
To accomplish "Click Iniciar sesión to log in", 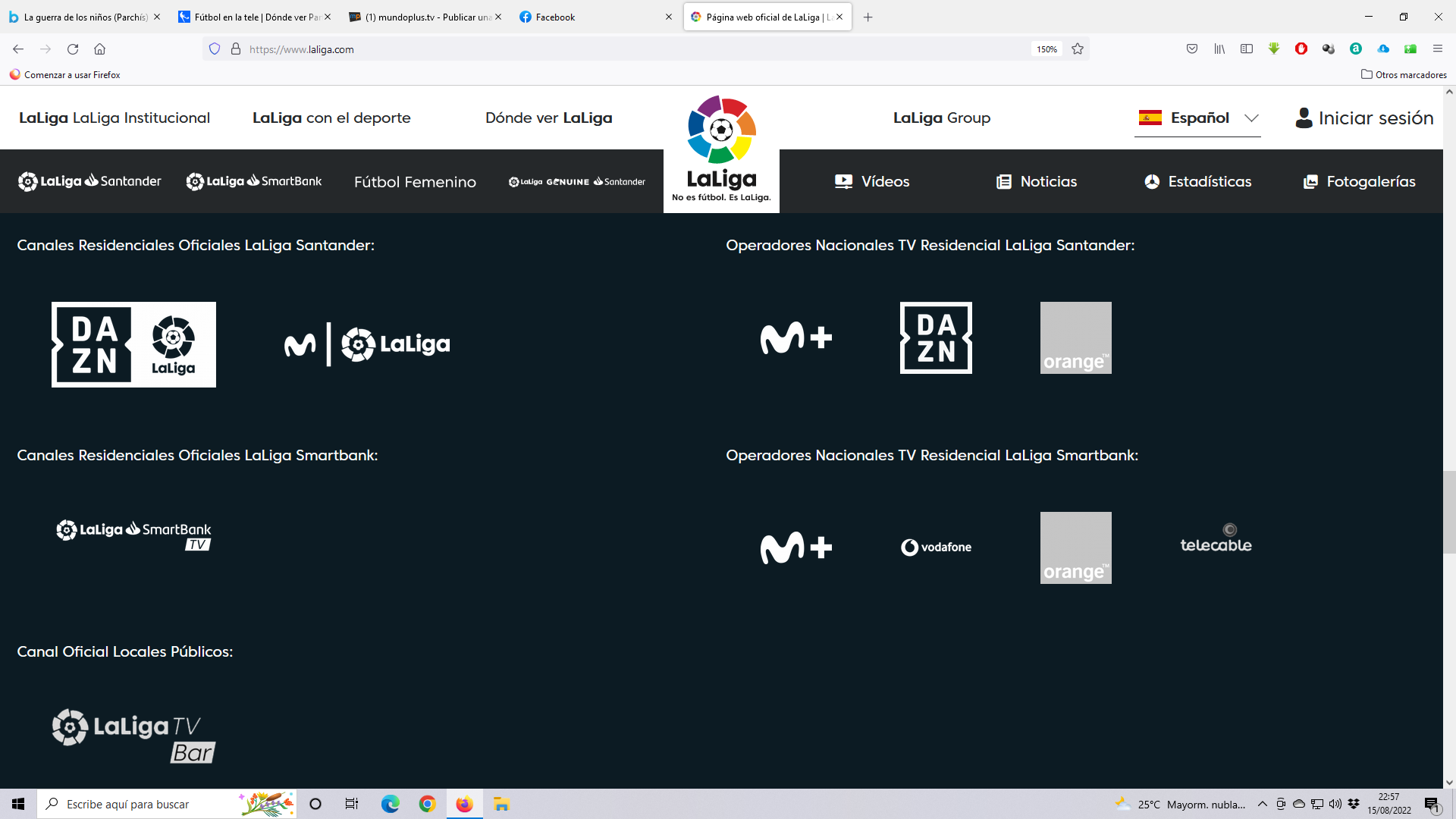I will [x=1364, y=118].
